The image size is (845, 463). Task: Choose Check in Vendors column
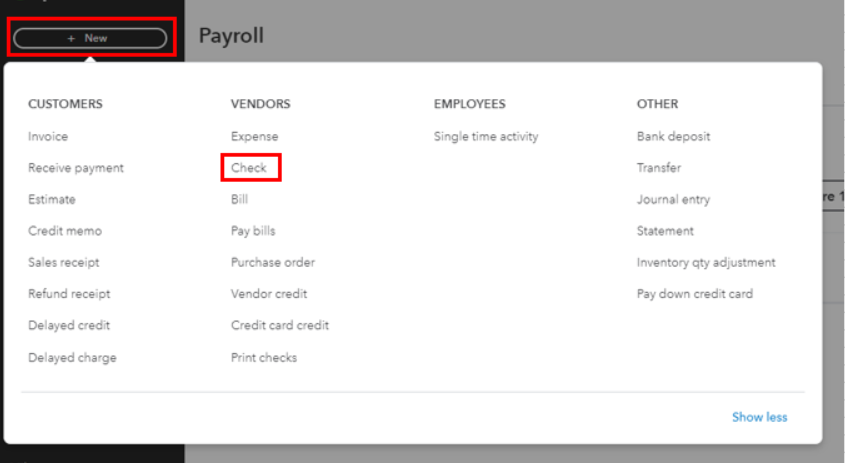click(249, 168)
